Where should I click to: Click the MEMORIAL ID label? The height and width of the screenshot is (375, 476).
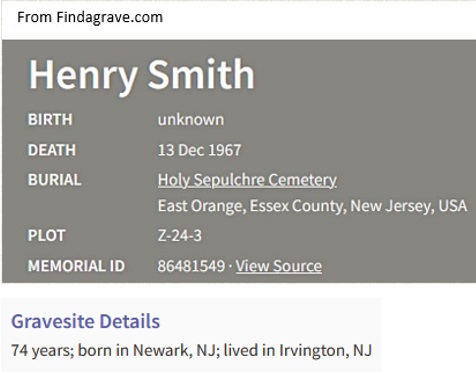coord(76,266)
